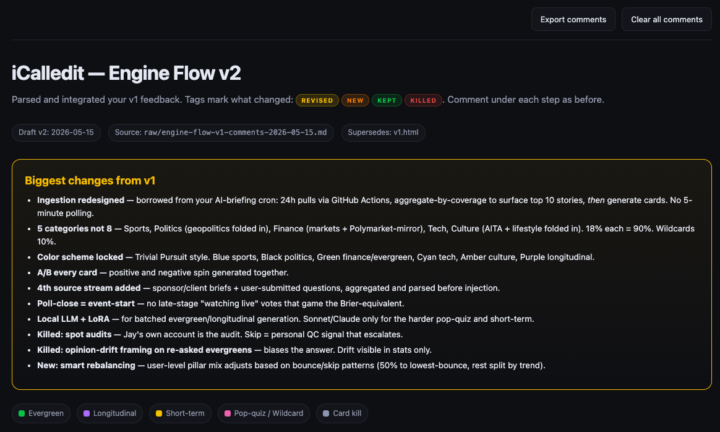This screenshot has width=720, height=432.
Task: Click the Ingestion redesigned bullet item
Action: [365, 207]
